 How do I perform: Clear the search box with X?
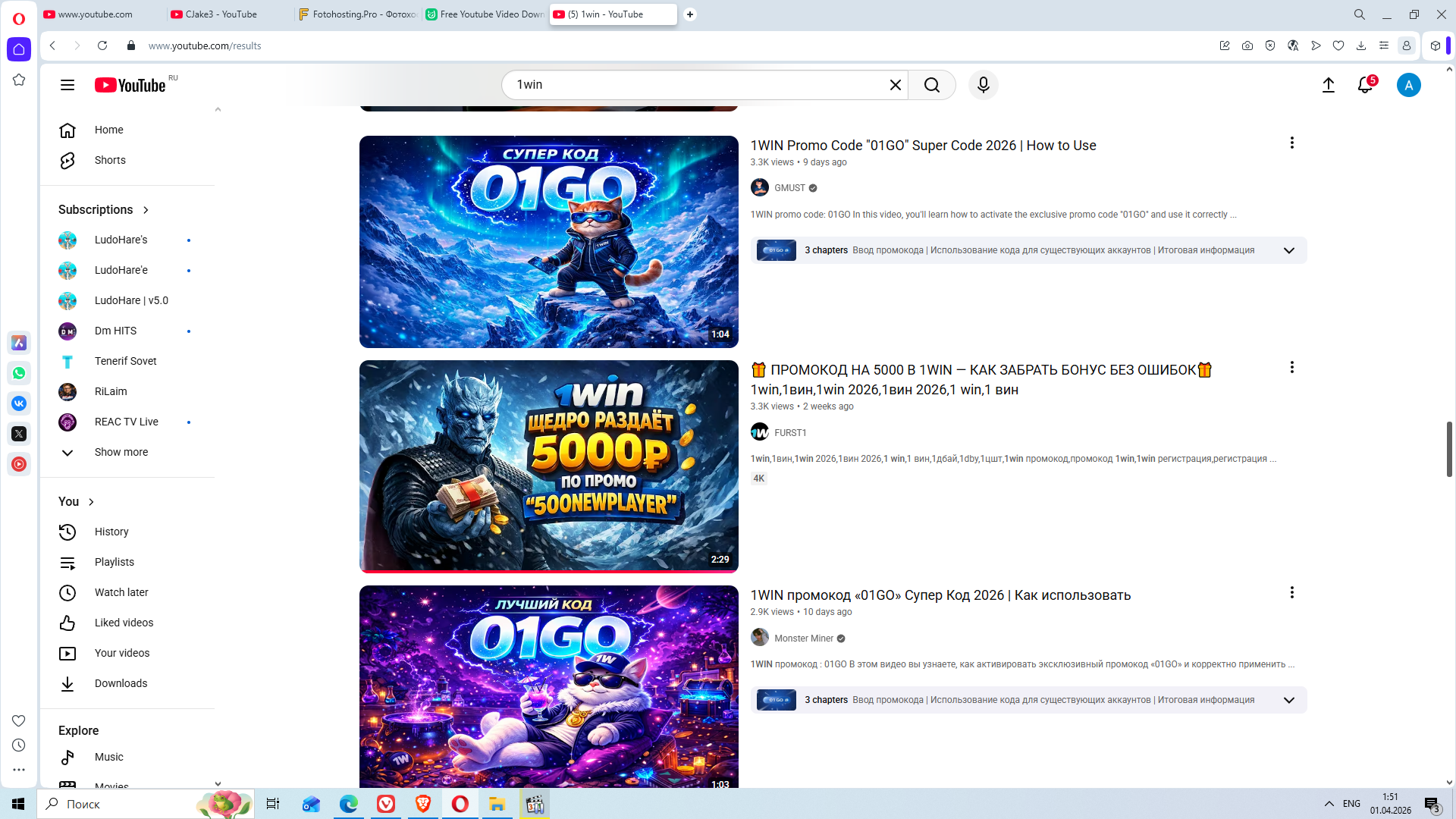pos(895,85)
